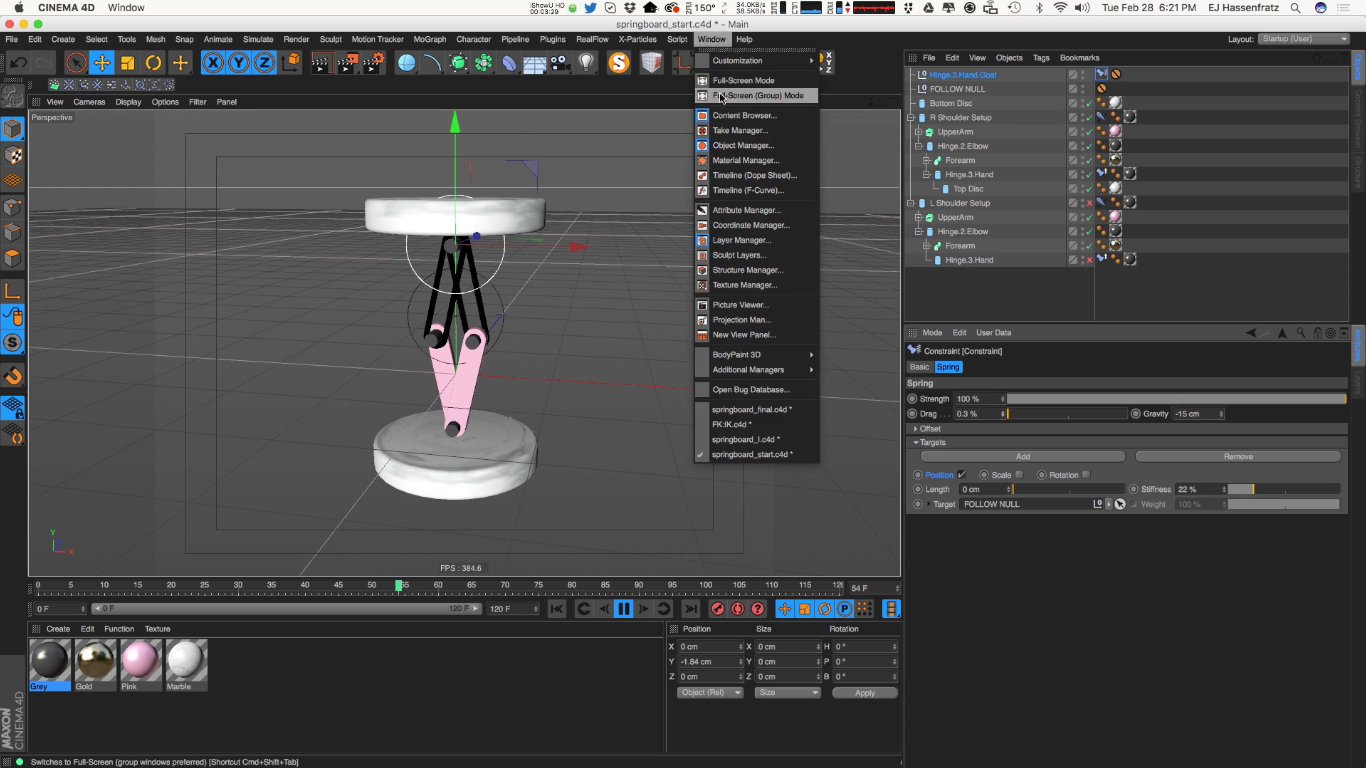Toggle the Scale checkbox in Targets
Screen dimensions: 1366x768
[1019, 475]
